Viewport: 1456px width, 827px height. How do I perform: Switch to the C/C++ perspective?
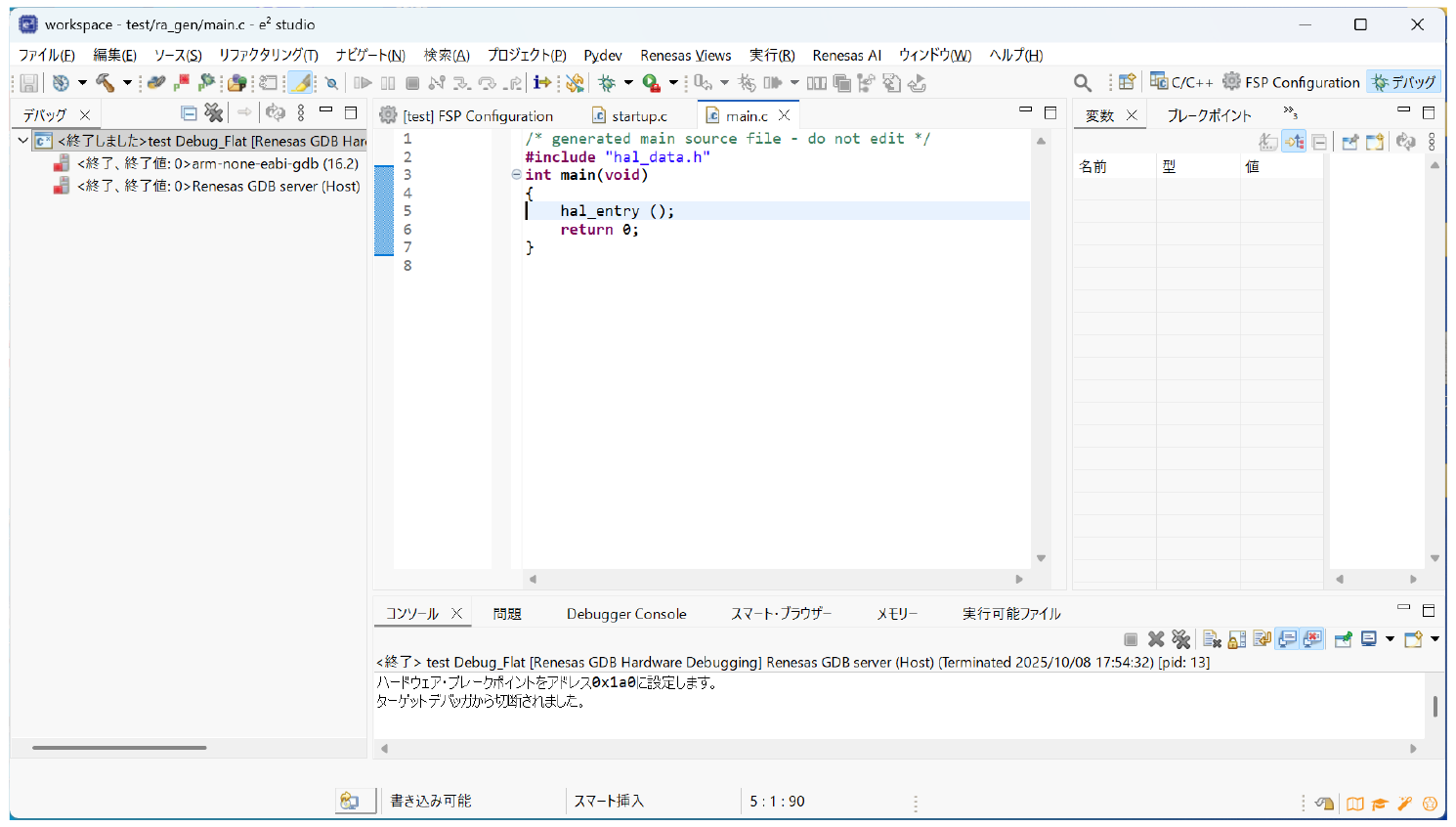[1181, 82]
